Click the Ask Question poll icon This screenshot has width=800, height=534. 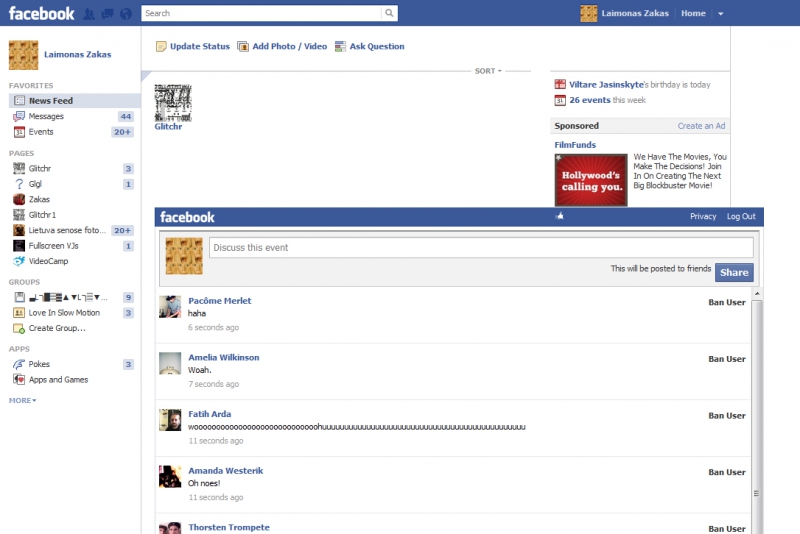tap(340, 46)
